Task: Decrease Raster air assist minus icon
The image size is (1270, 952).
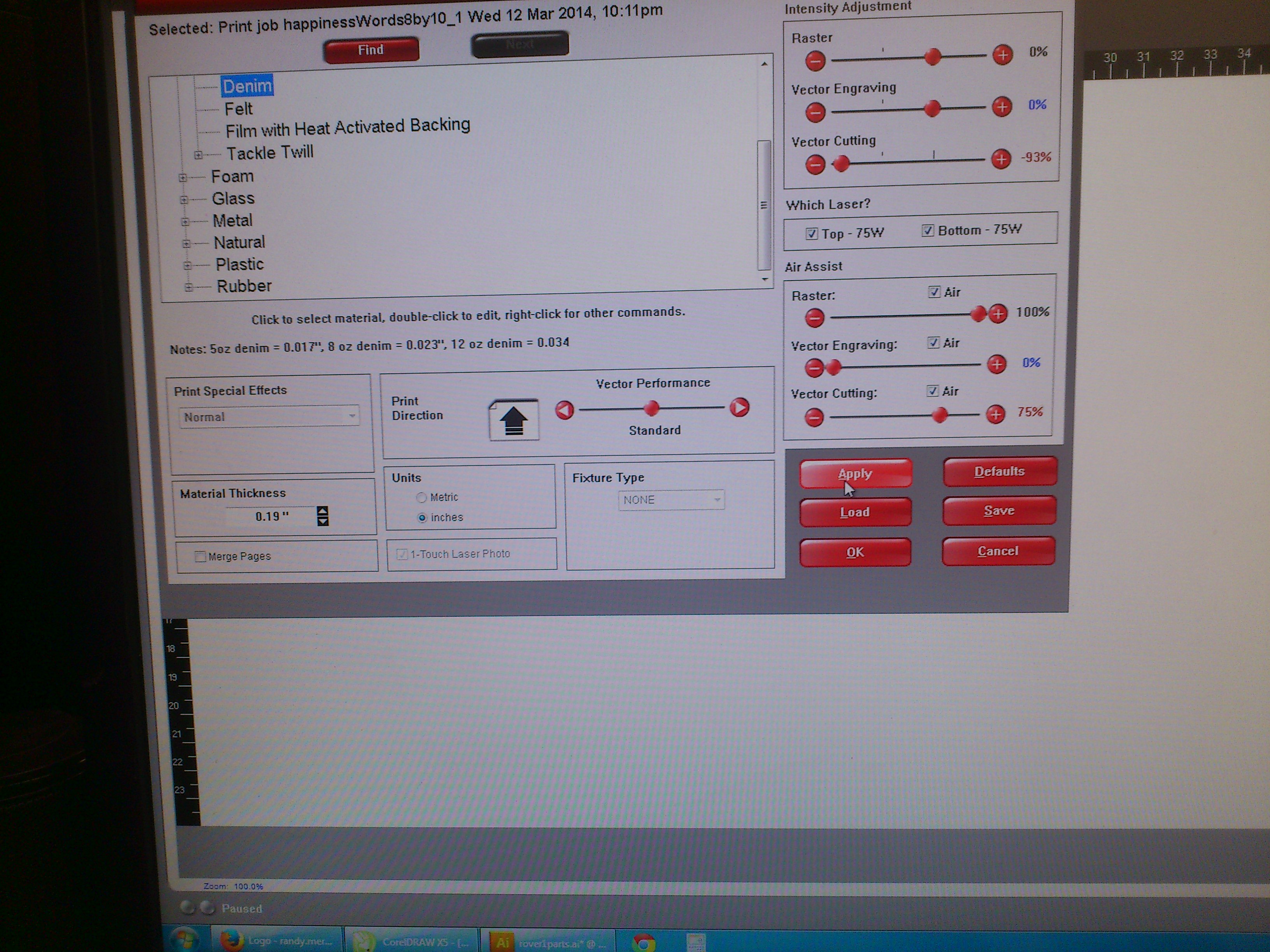Action: click(814, 318)
